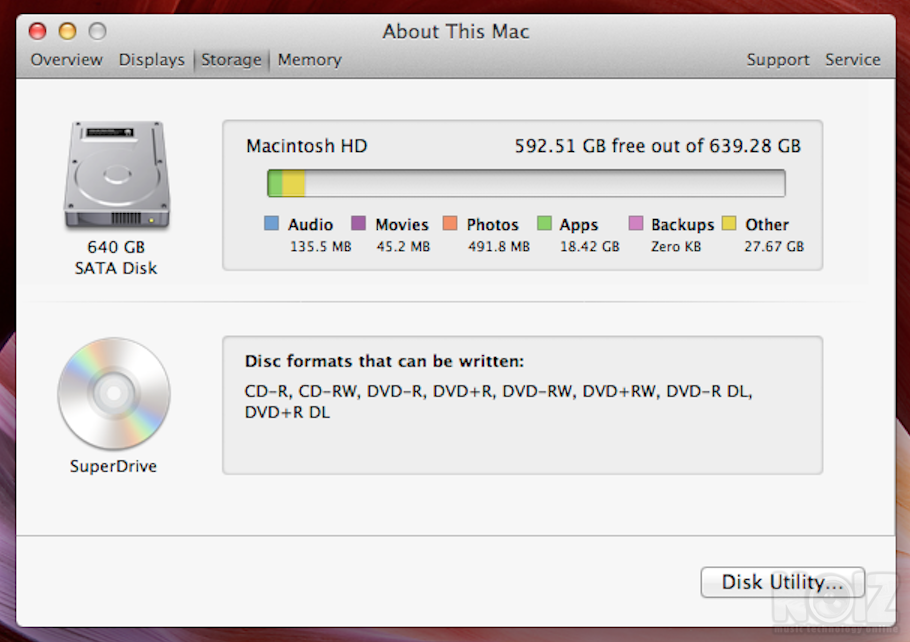Click the 'DVD+R DL' format line
Screen dimensions: 910x642
tap(287, 412)
